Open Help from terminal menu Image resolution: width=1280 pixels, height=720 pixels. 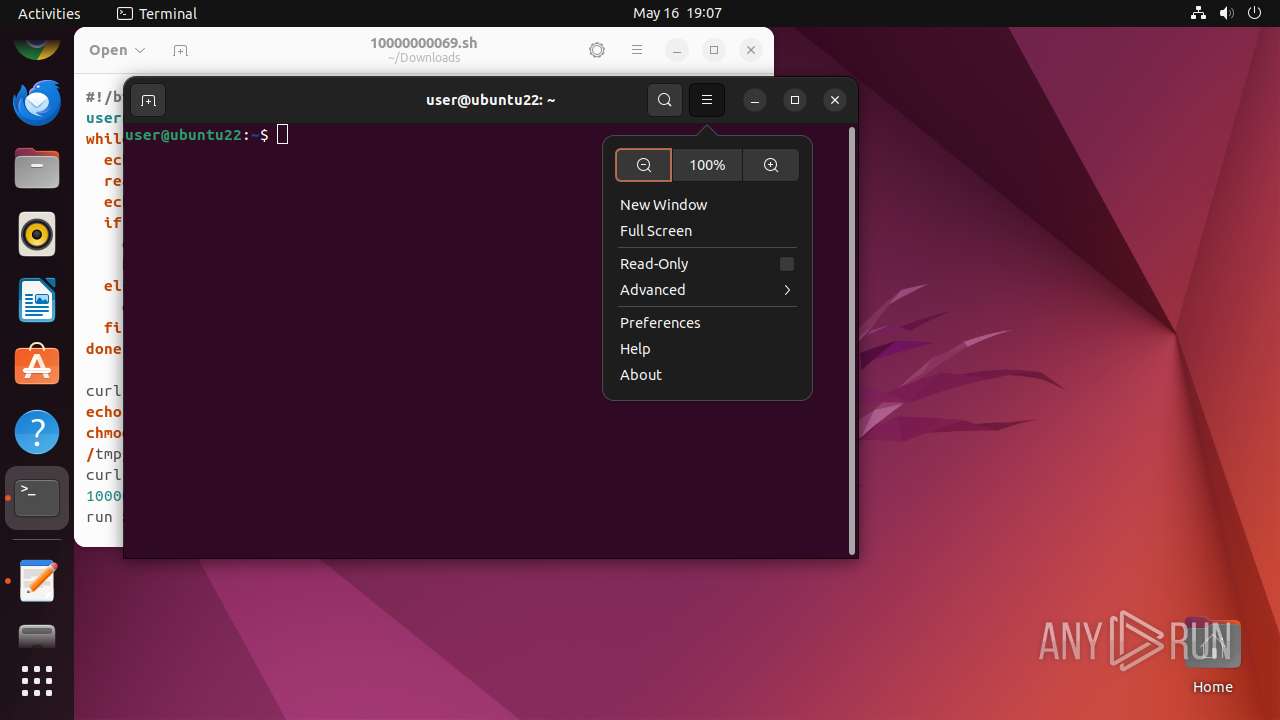tap(707, 349)
